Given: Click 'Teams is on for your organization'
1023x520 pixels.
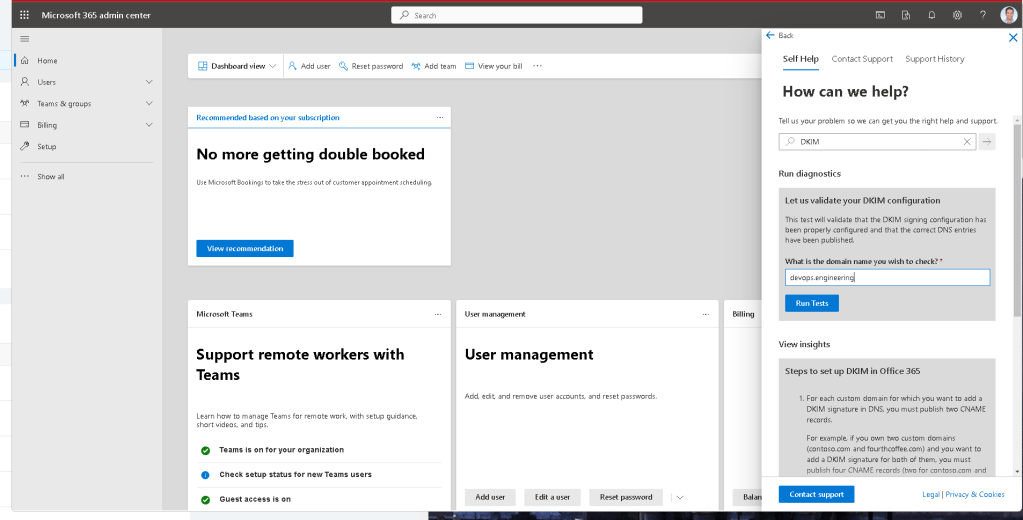Looking at the screenshot, I should pyautogui.click(x=281, y=450).
